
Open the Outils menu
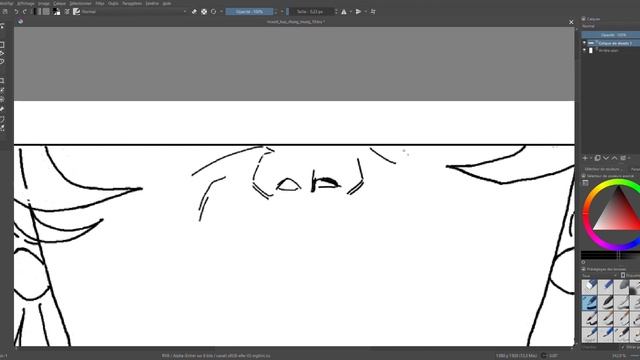pyautogui.click(x=113, y=3)
